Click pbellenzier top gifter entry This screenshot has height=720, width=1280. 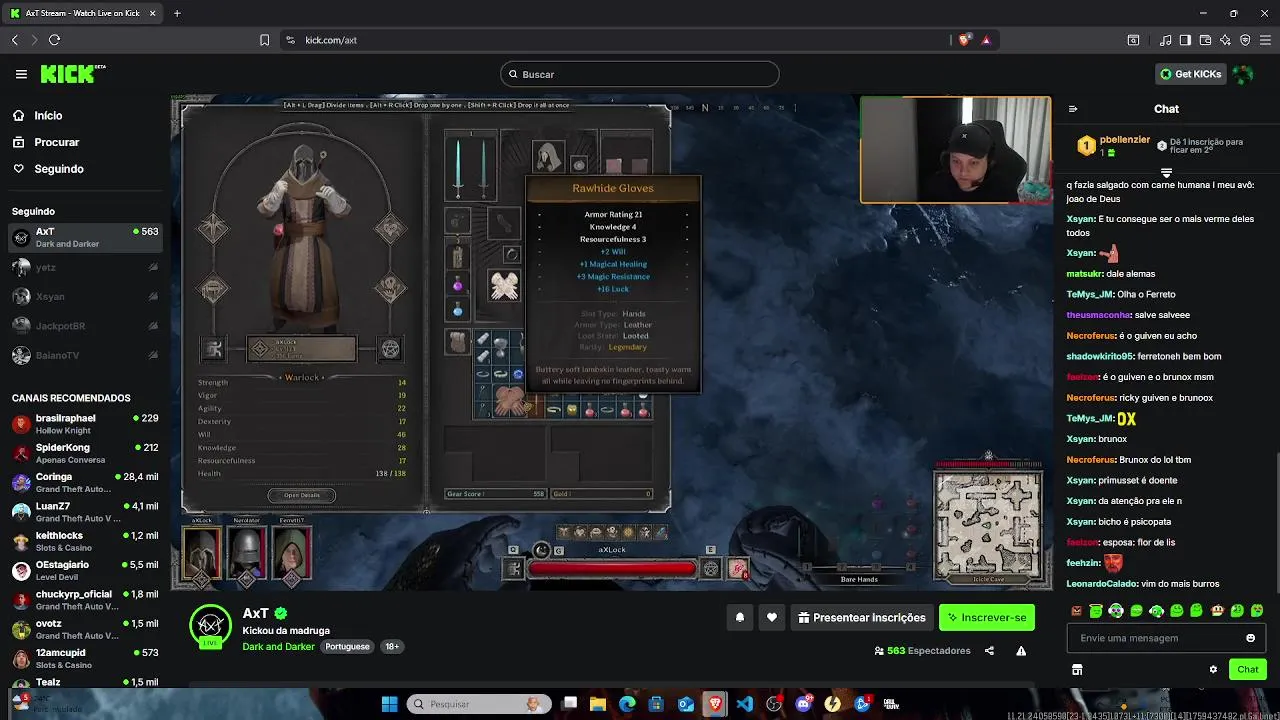coord(1113,145)
